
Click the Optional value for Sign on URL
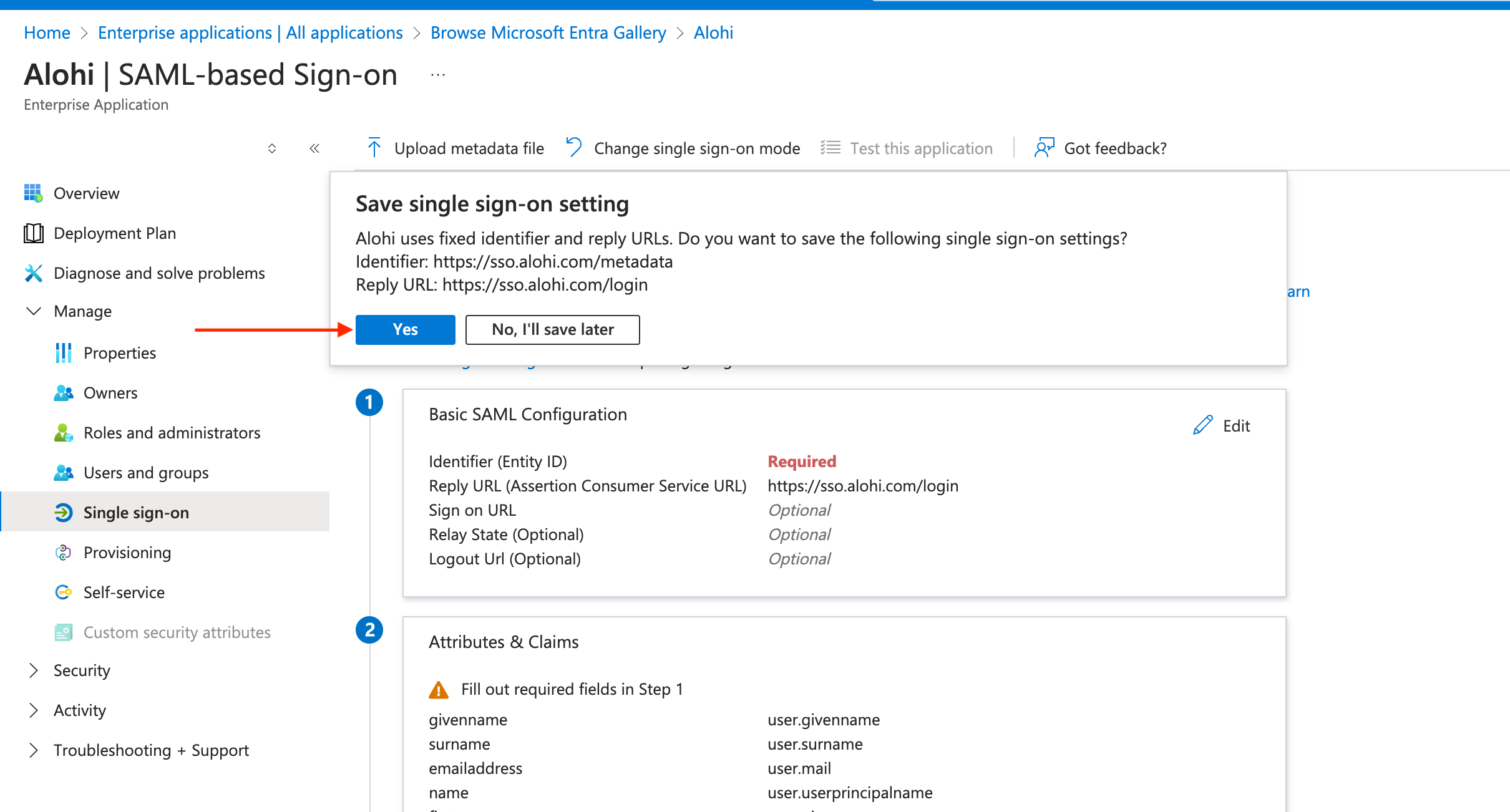tap(799, 510)
